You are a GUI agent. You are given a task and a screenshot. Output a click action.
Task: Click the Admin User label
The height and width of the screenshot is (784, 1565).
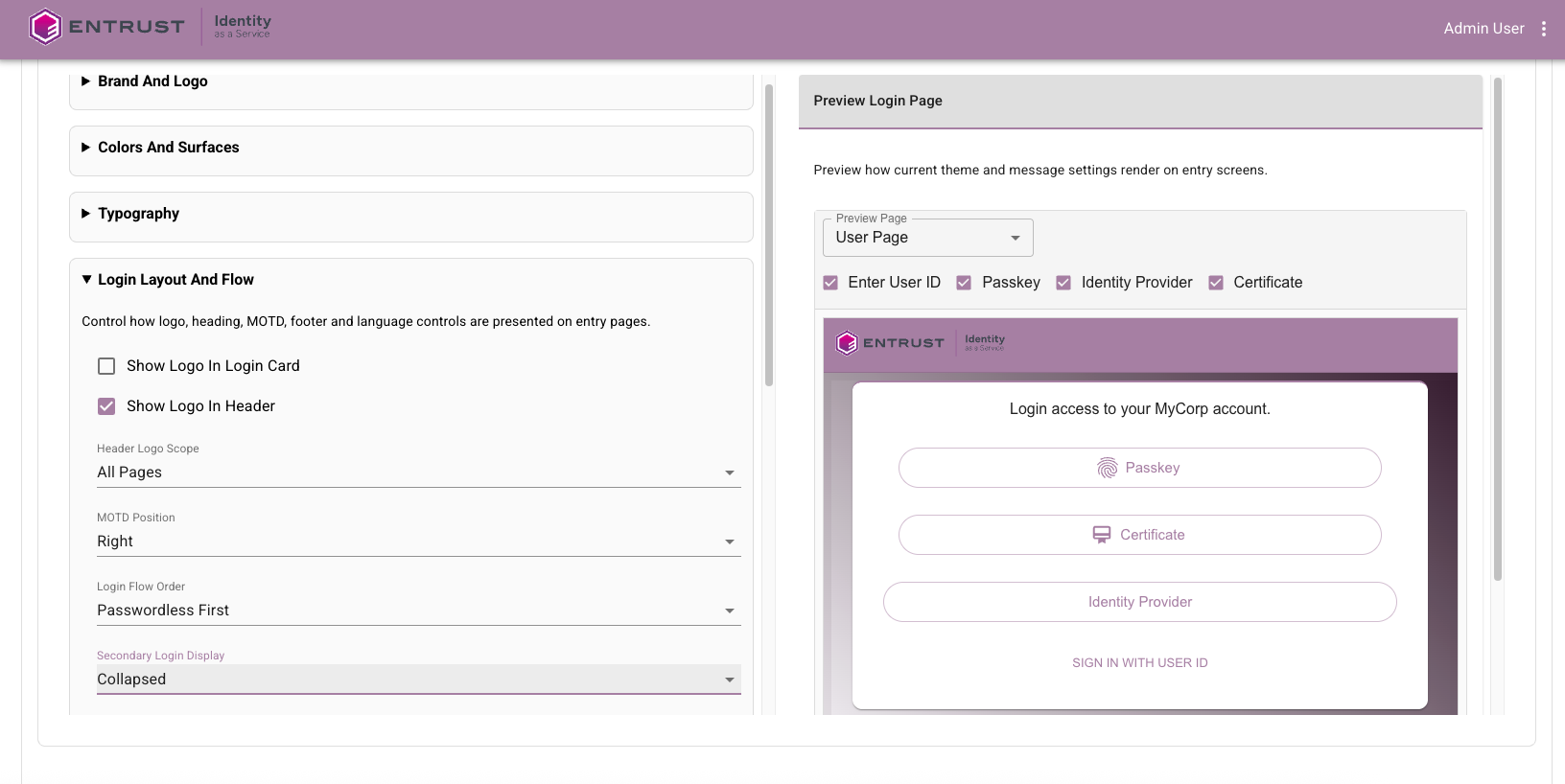pos(1483,29)
